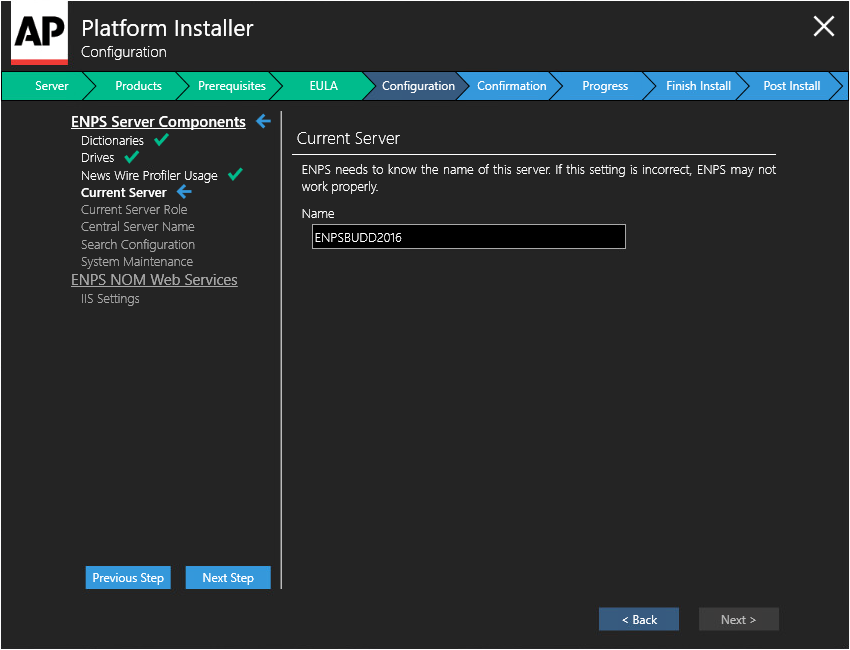
Task: Select Search Configuration item
Action: [138, 244]
